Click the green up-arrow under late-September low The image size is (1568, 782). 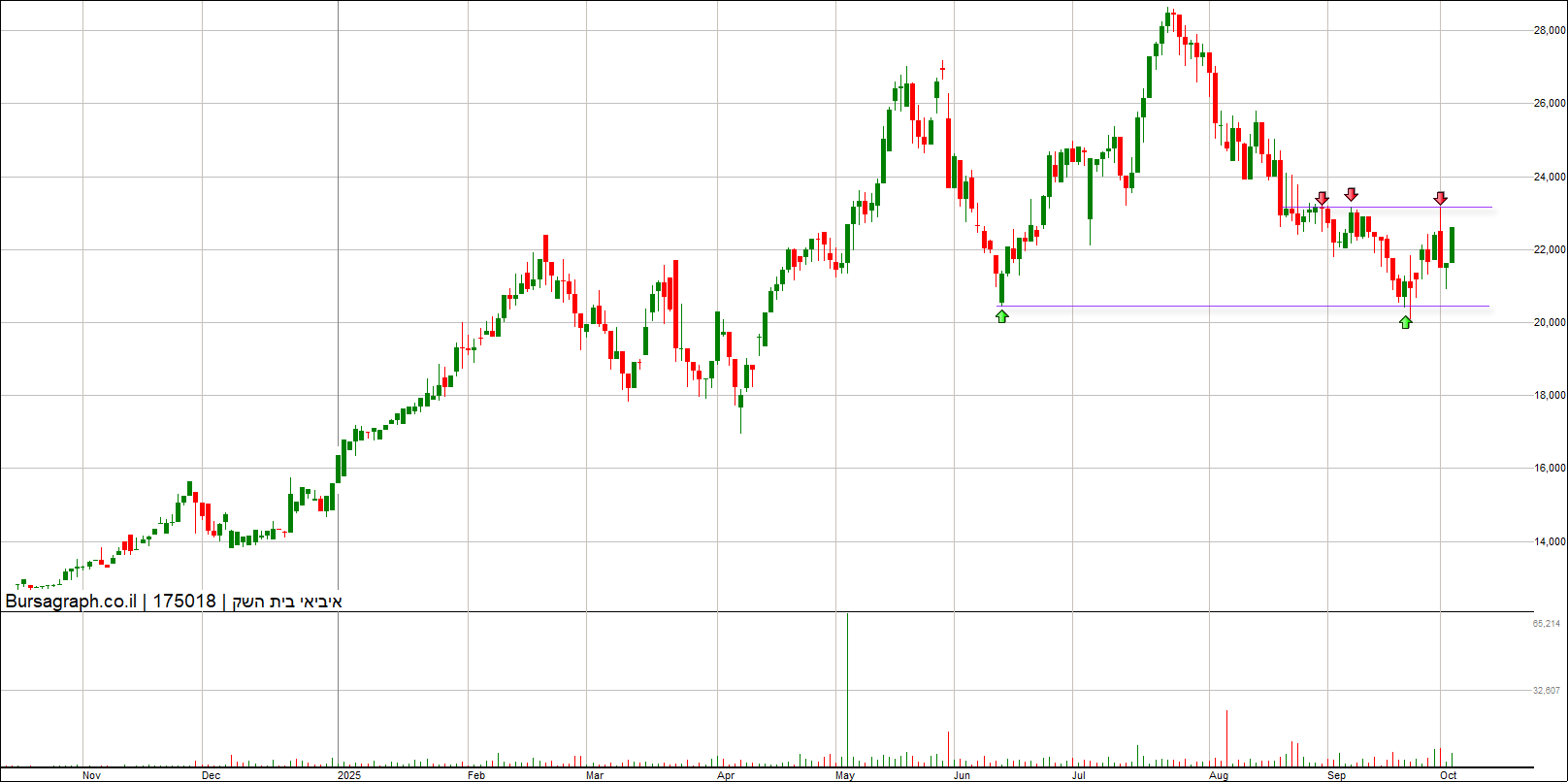click(1406, 321)
